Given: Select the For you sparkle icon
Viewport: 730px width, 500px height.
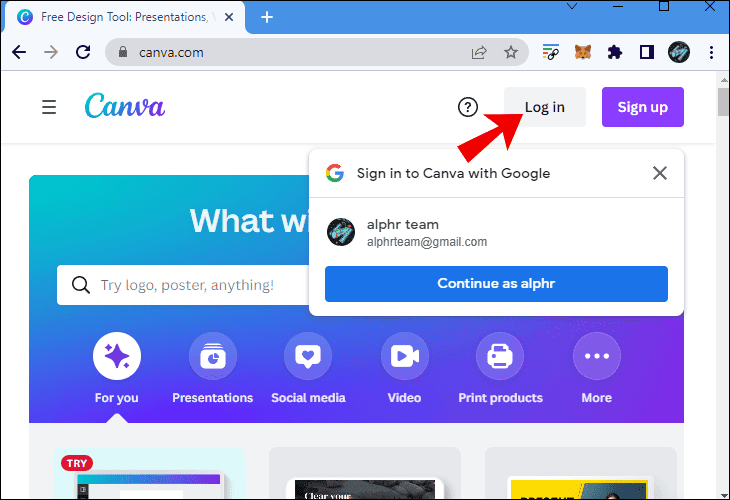Looking at the screenshot, I should point(117,356).
